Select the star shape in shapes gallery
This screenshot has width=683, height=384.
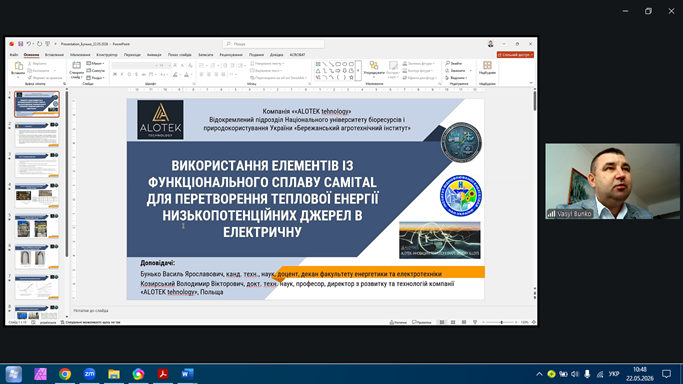[351, 77]
